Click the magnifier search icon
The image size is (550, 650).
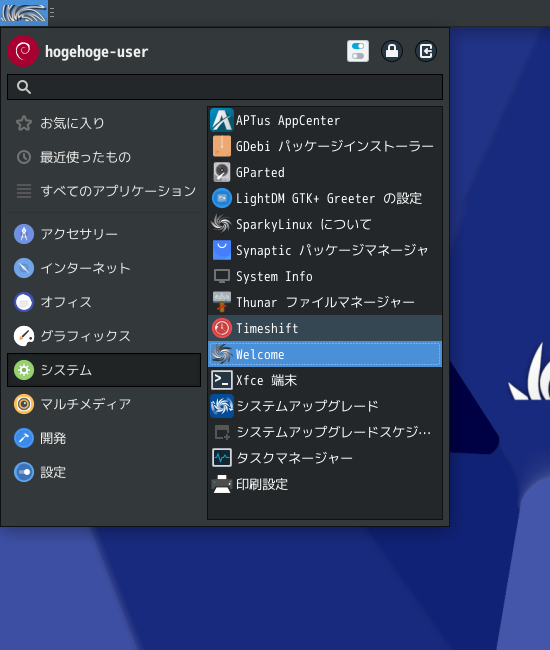point(24,87)
